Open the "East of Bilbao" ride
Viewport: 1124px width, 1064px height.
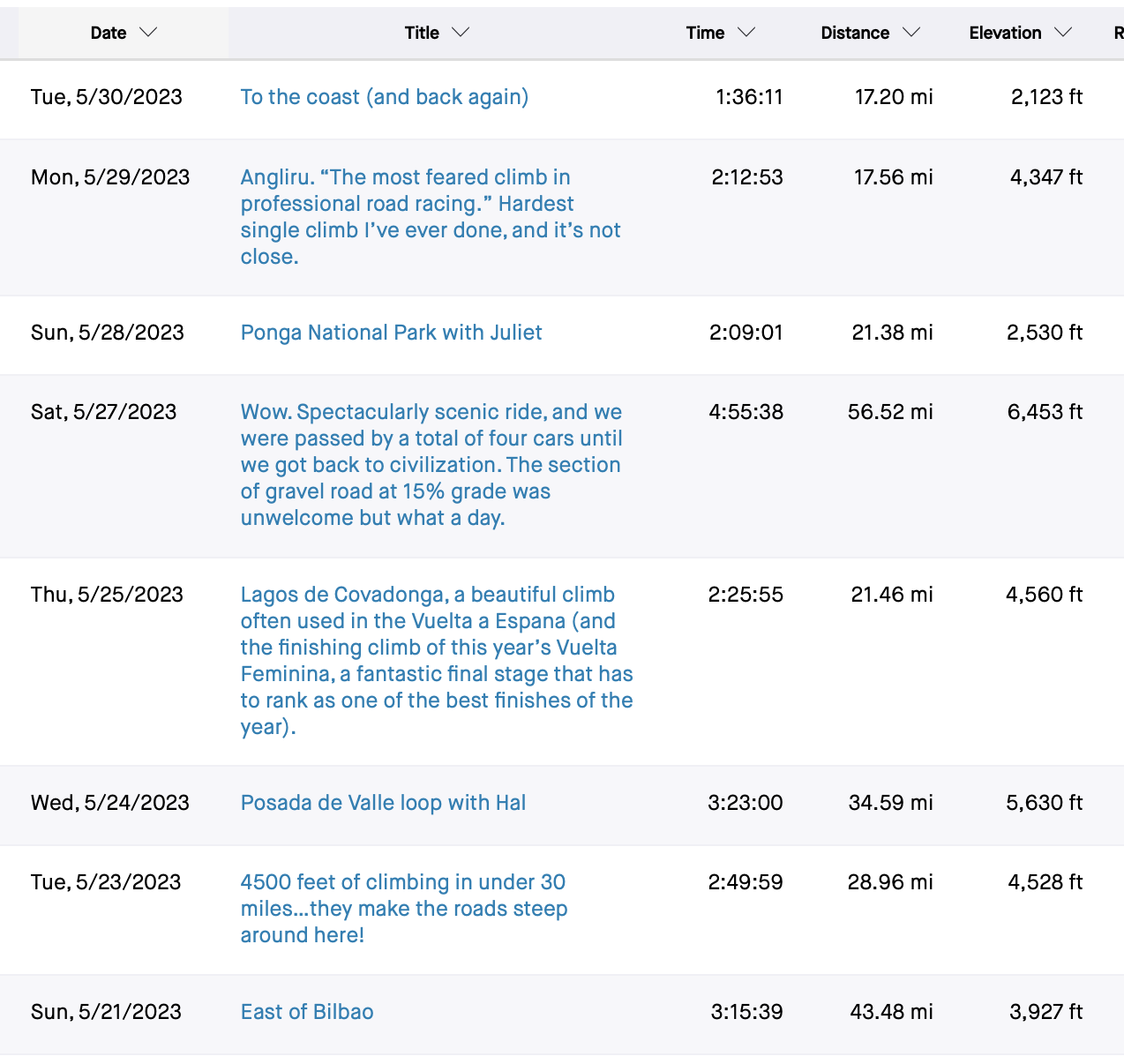tap(307, 1012)
